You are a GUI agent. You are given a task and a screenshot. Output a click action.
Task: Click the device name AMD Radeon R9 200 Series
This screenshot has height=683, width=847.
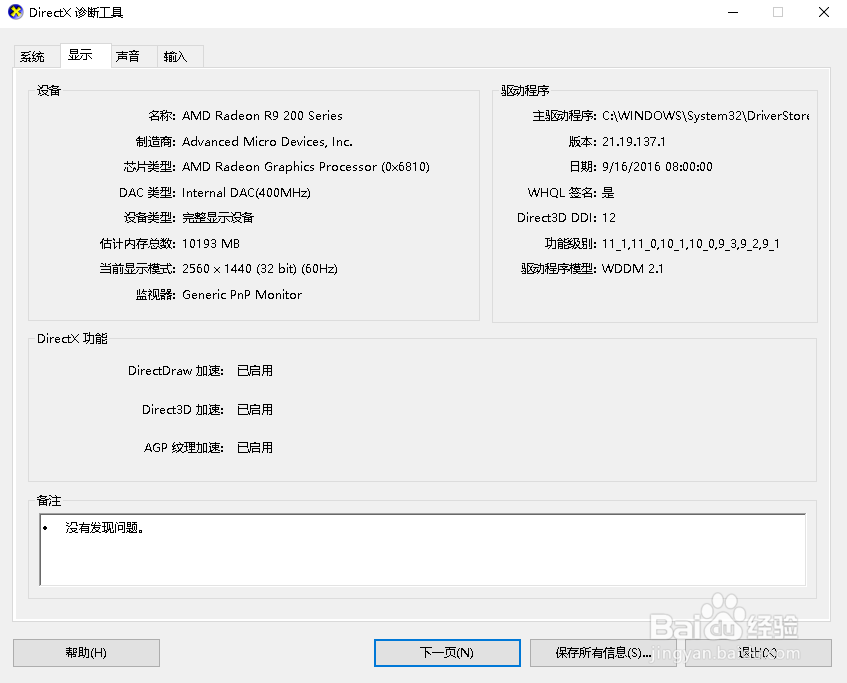tap(261, 115)
